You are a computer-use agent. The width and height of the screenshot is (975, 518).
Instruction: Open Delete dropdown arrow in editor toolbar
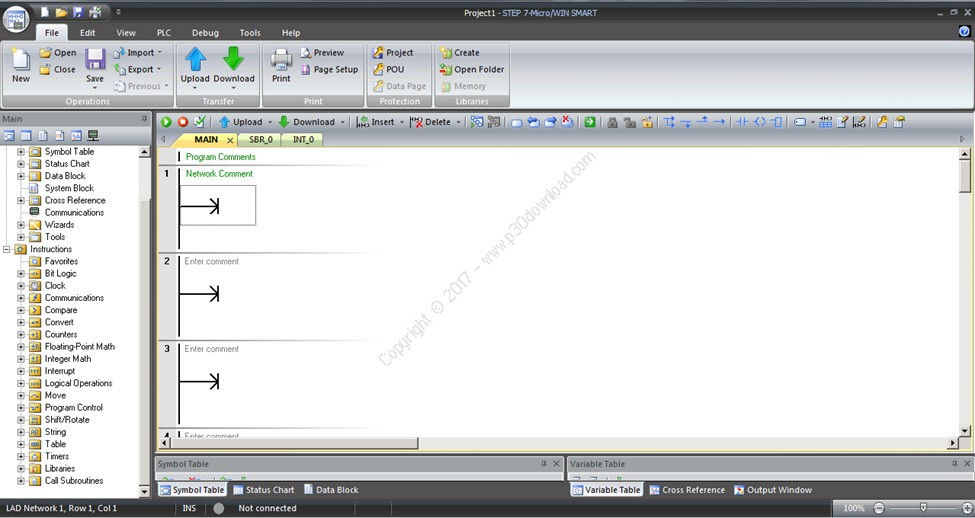click(459, 123)
